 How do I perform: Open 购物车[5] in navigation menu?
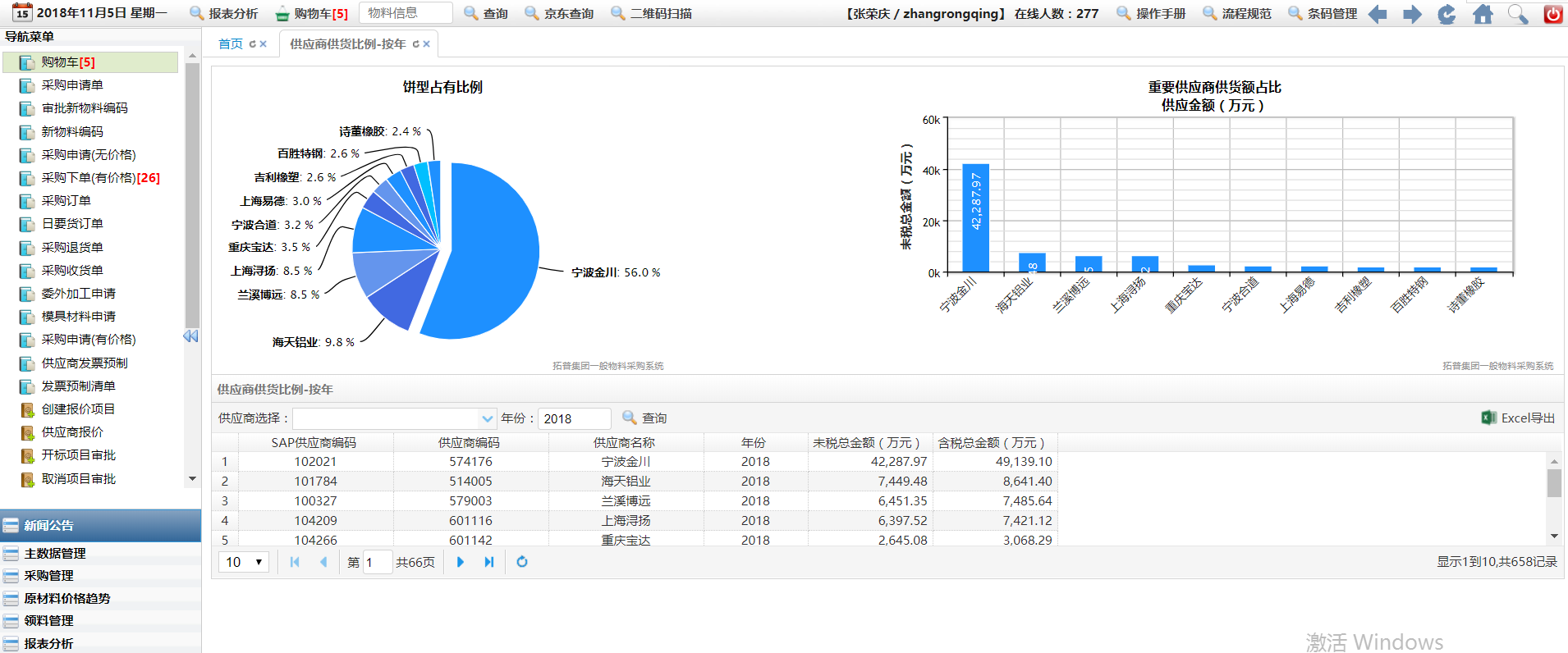point(90,62)
